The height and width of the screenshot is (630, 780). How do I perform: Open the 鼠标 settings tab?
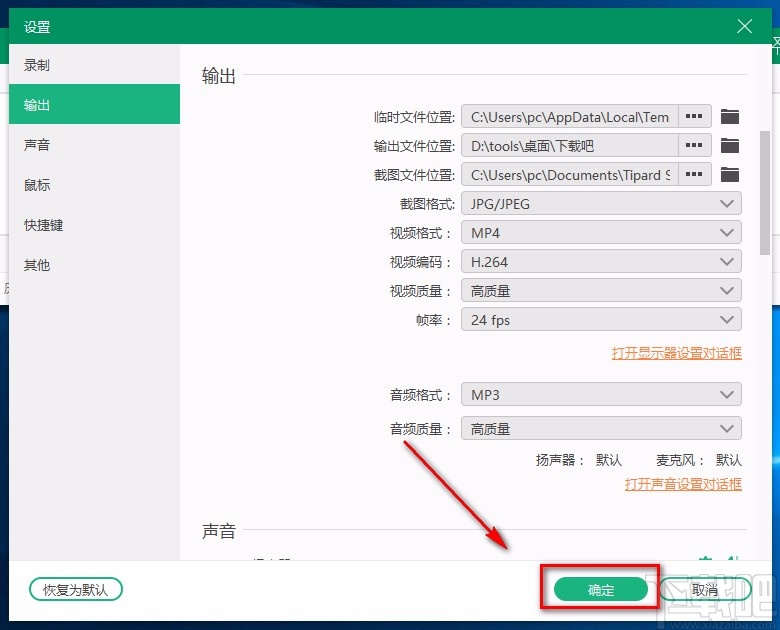coord(95,185)
